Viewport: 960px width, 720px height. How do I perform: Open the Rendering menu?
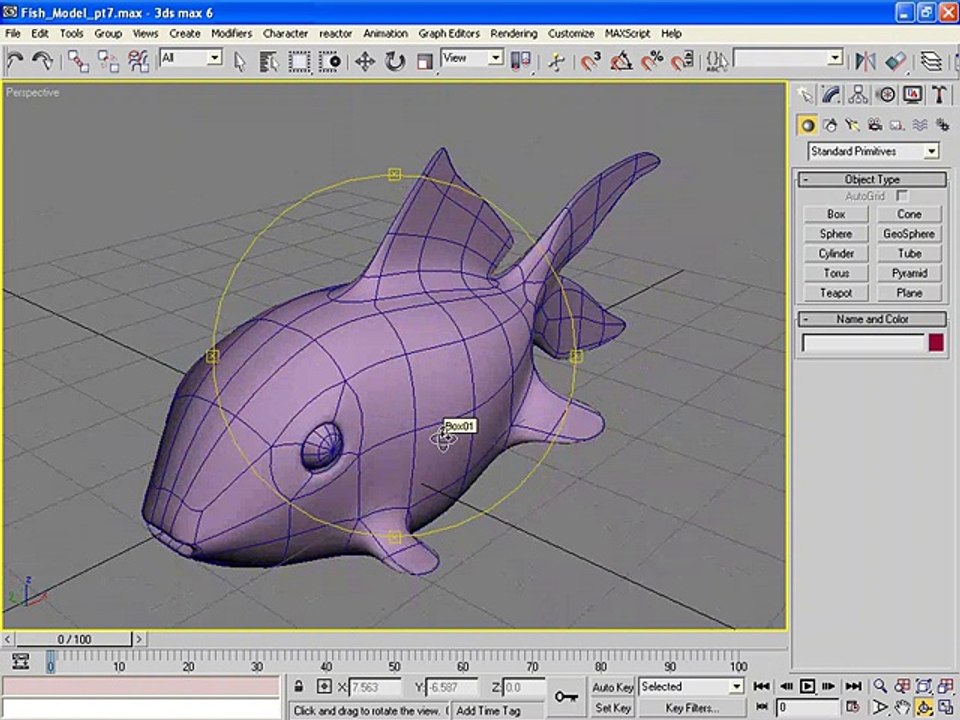pyautogui.click(x=513, y=34)
